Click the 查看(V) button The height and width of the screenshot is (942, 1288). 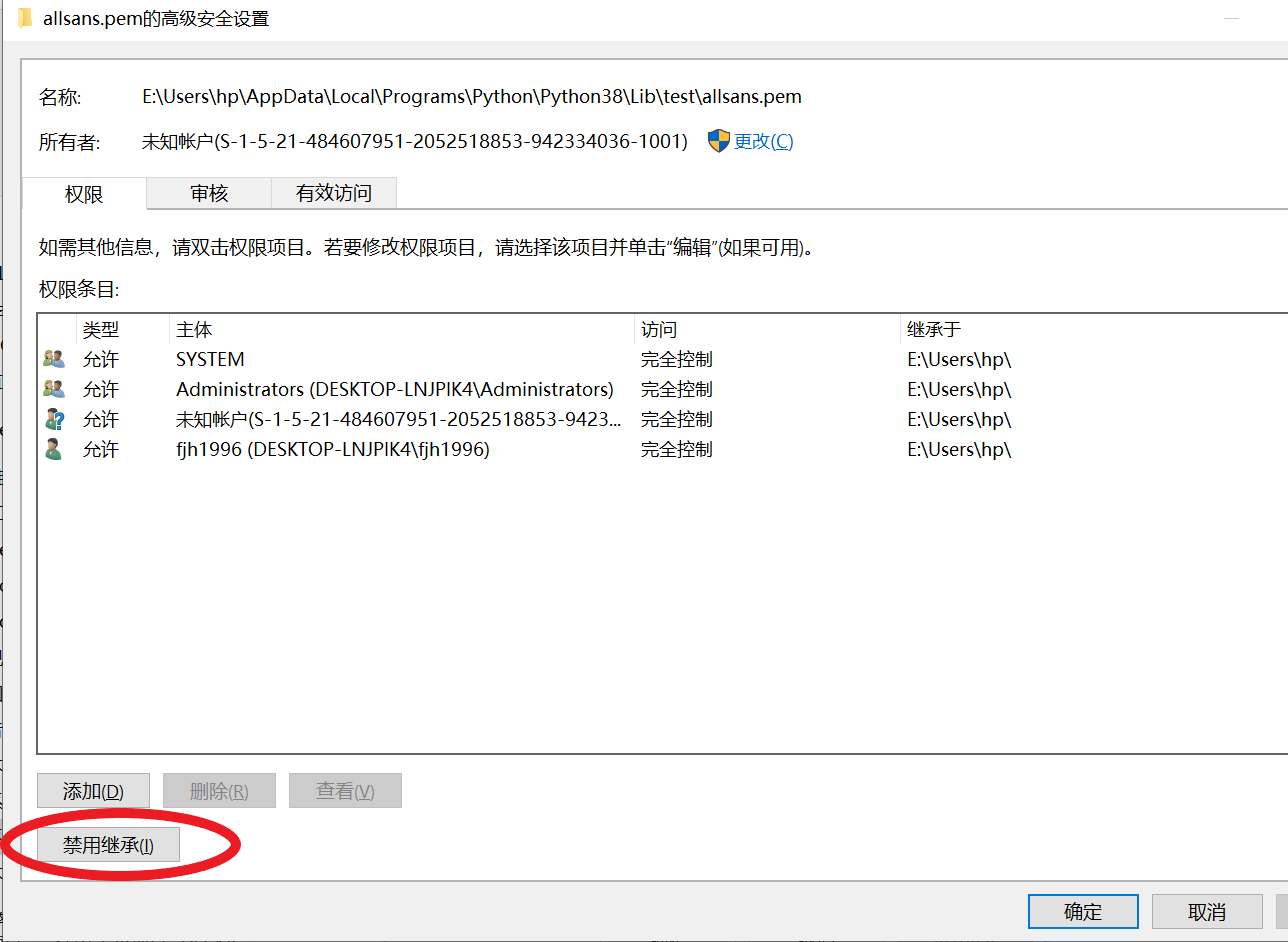345,791
